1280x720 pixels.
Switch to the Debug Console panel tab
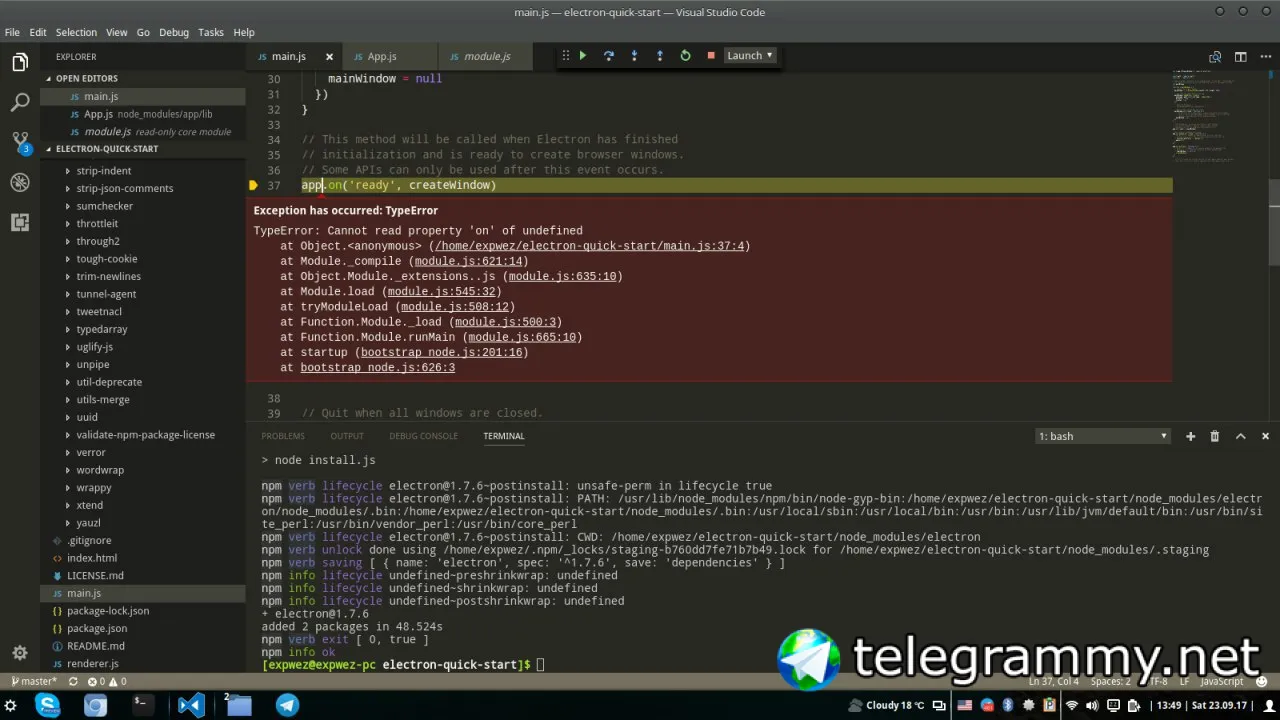(x=423, y=436)
